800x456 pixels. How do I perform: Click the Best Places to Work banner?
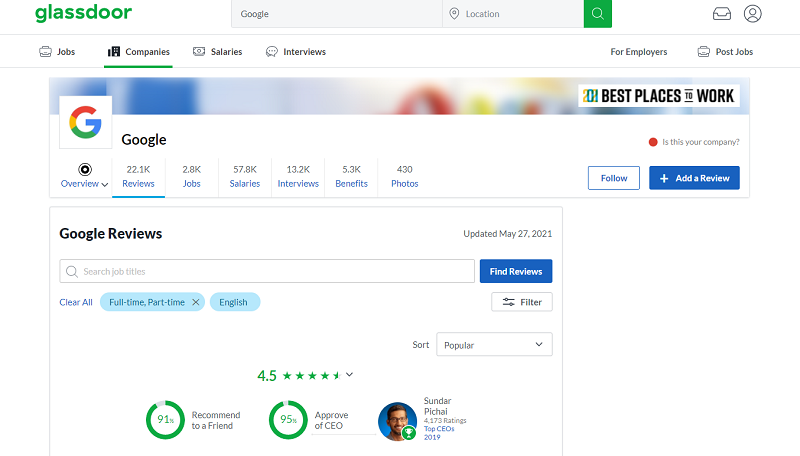click(x=659, y=96)
